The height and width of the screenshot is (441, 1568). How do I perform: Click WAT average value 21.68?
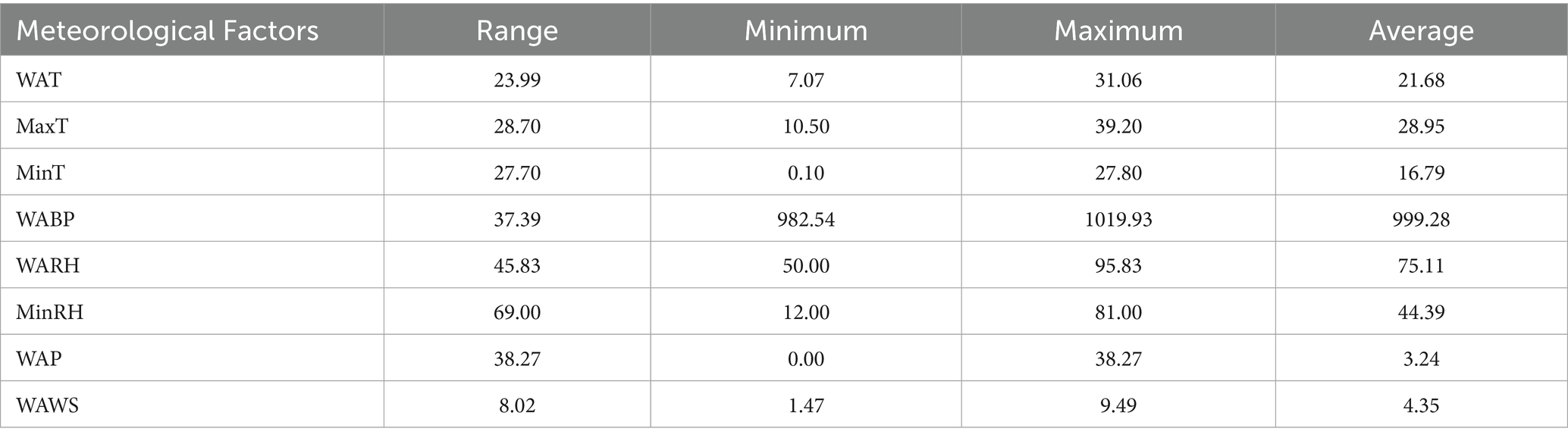point(1421,80)
